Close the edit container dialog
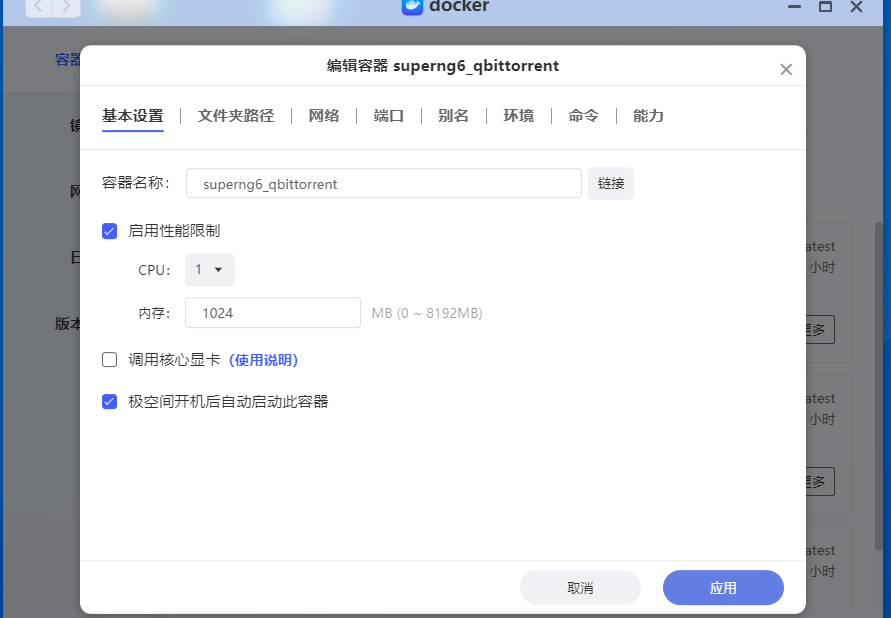The image size is (891, 618). pyautogui.click(x=786, y=69)
